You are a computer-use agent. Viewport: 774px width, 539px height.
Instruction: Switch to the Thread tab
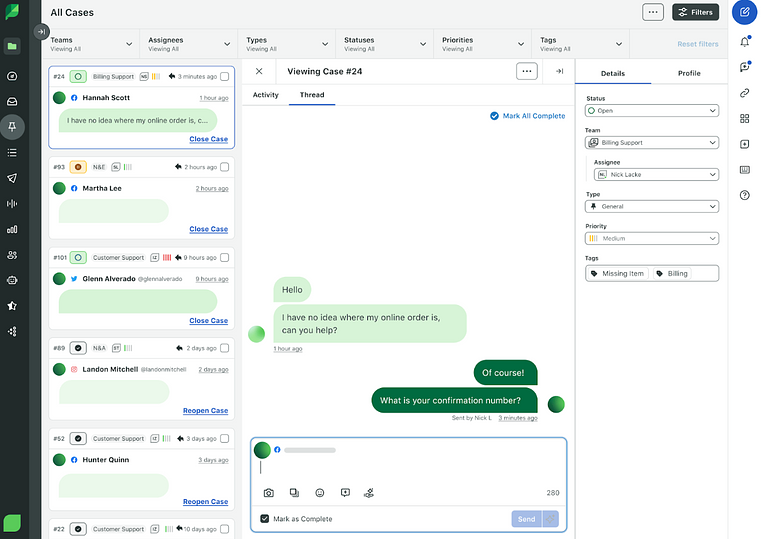click(312, 95)
